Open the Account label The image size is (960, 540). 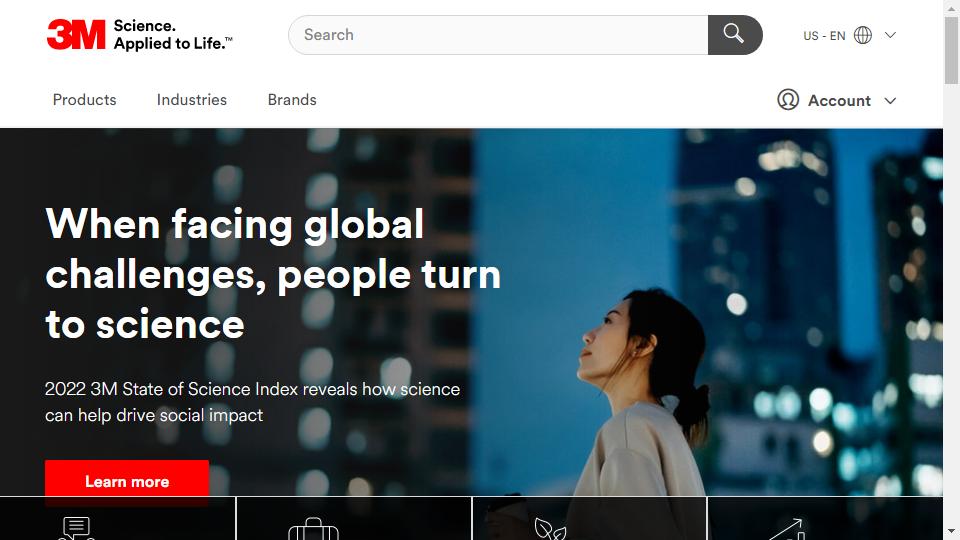(839, 100)
